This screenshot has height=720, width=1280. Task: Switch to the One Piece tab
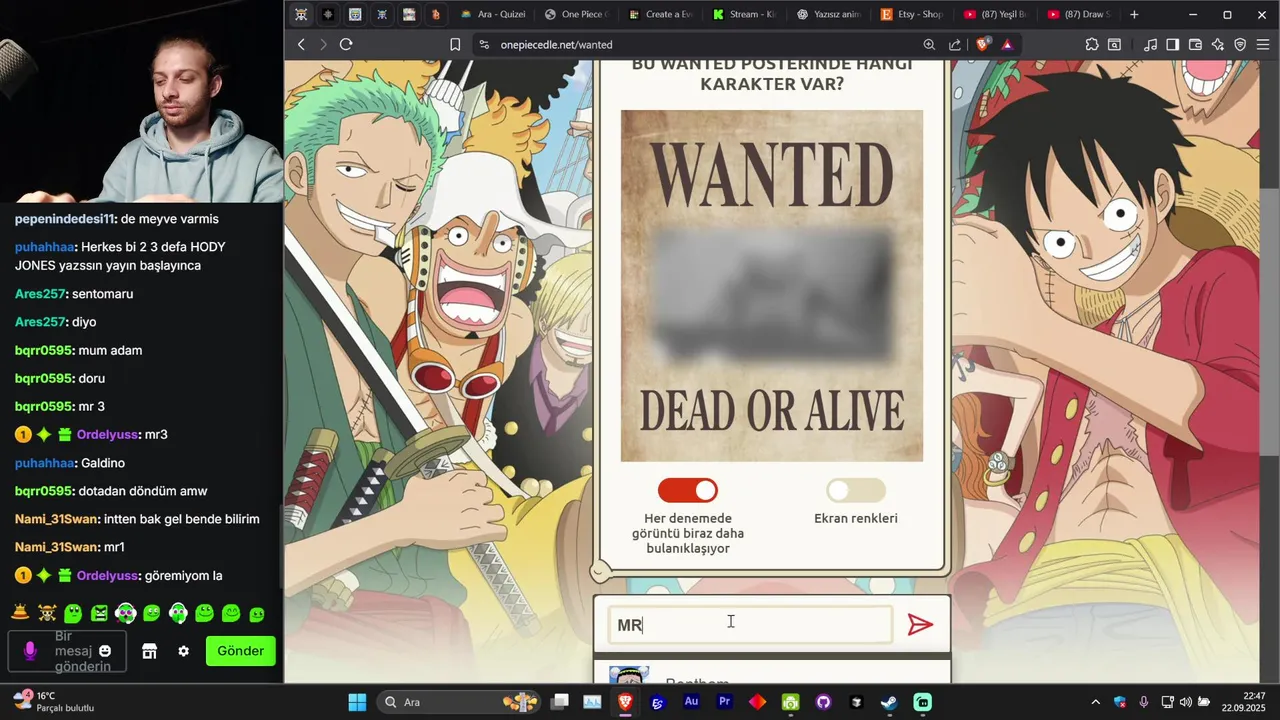(578, 14)
